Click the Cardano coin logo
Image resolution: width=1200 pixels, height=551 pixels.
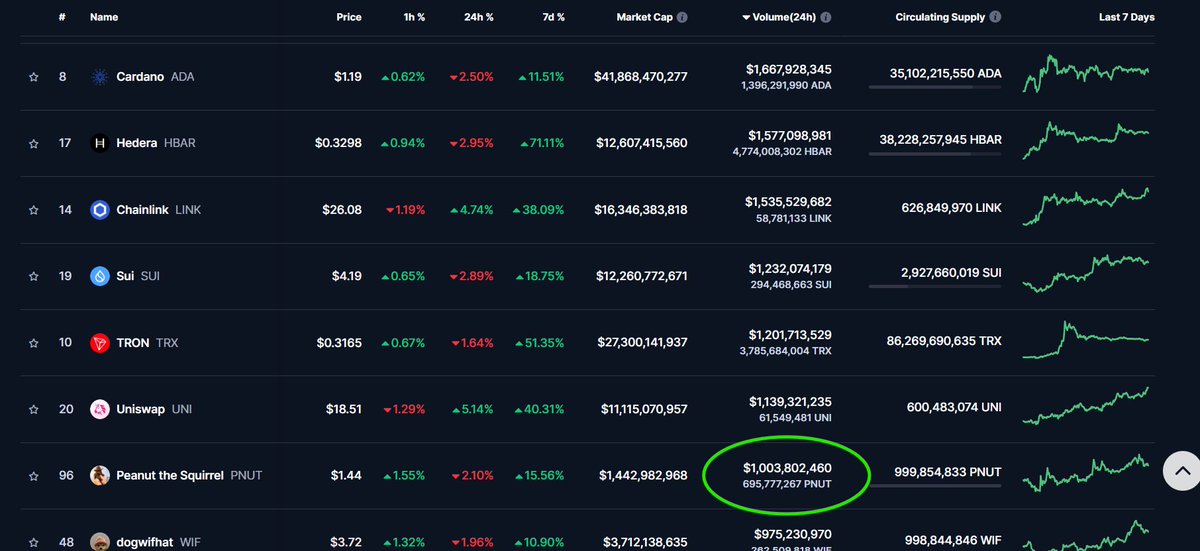click(99, 77)
